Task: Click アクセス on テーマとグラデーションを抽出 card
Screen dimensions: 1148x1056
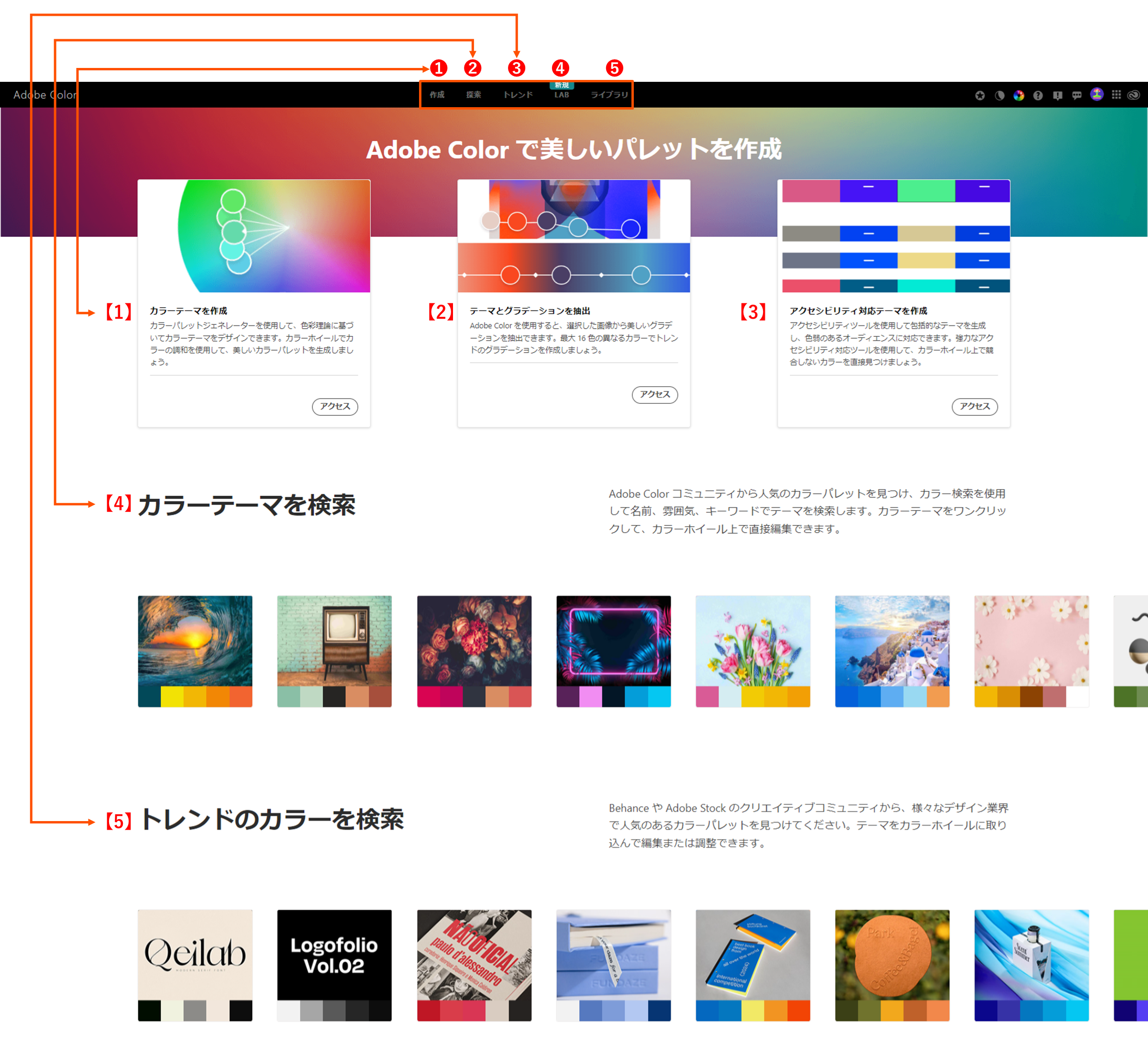Action: [x=655, y=394]
